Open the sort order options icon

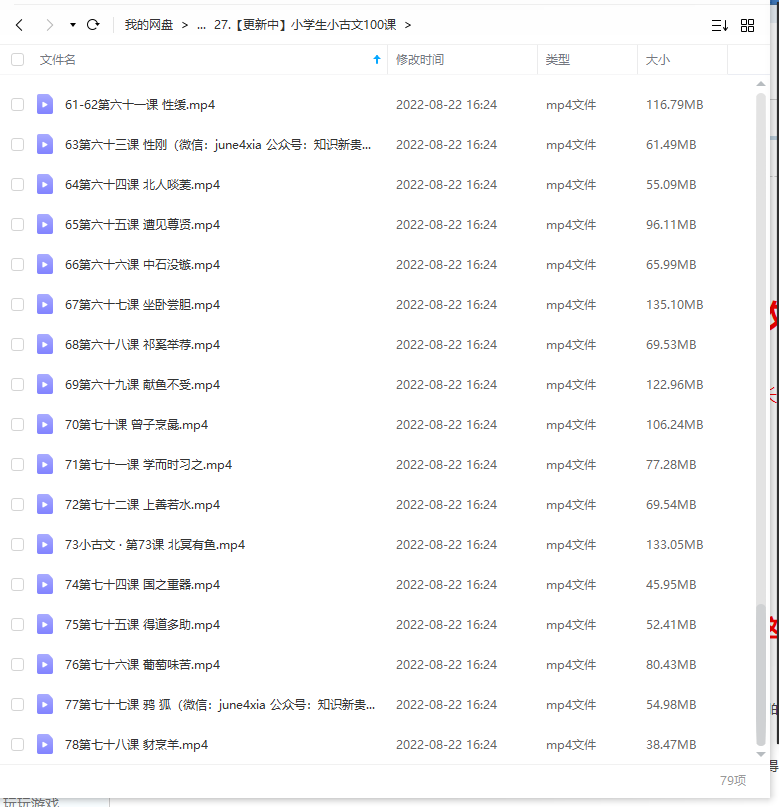(719, 25)
